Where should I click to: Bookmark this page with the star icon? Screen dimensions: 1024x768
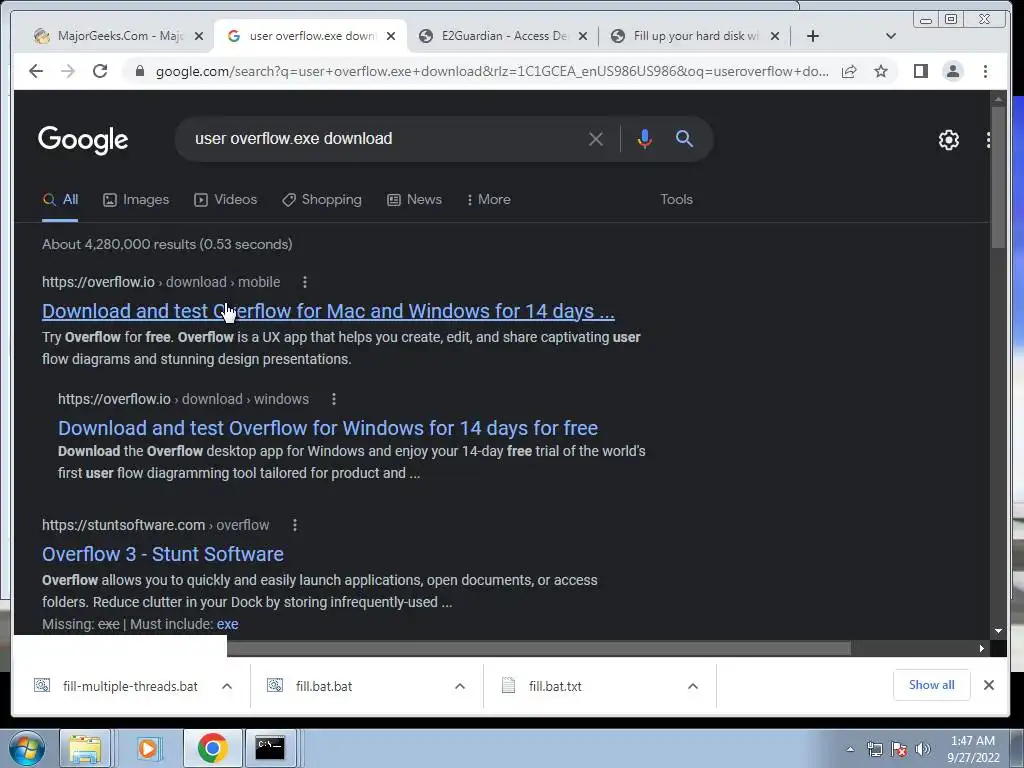[881, 71]
